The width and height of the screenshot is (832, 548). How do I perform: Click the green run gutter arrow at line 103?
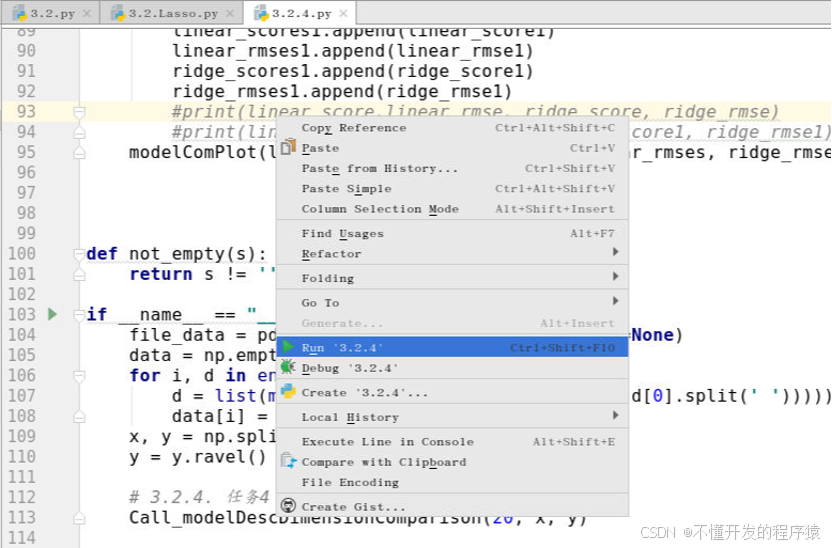pos(52,314)
